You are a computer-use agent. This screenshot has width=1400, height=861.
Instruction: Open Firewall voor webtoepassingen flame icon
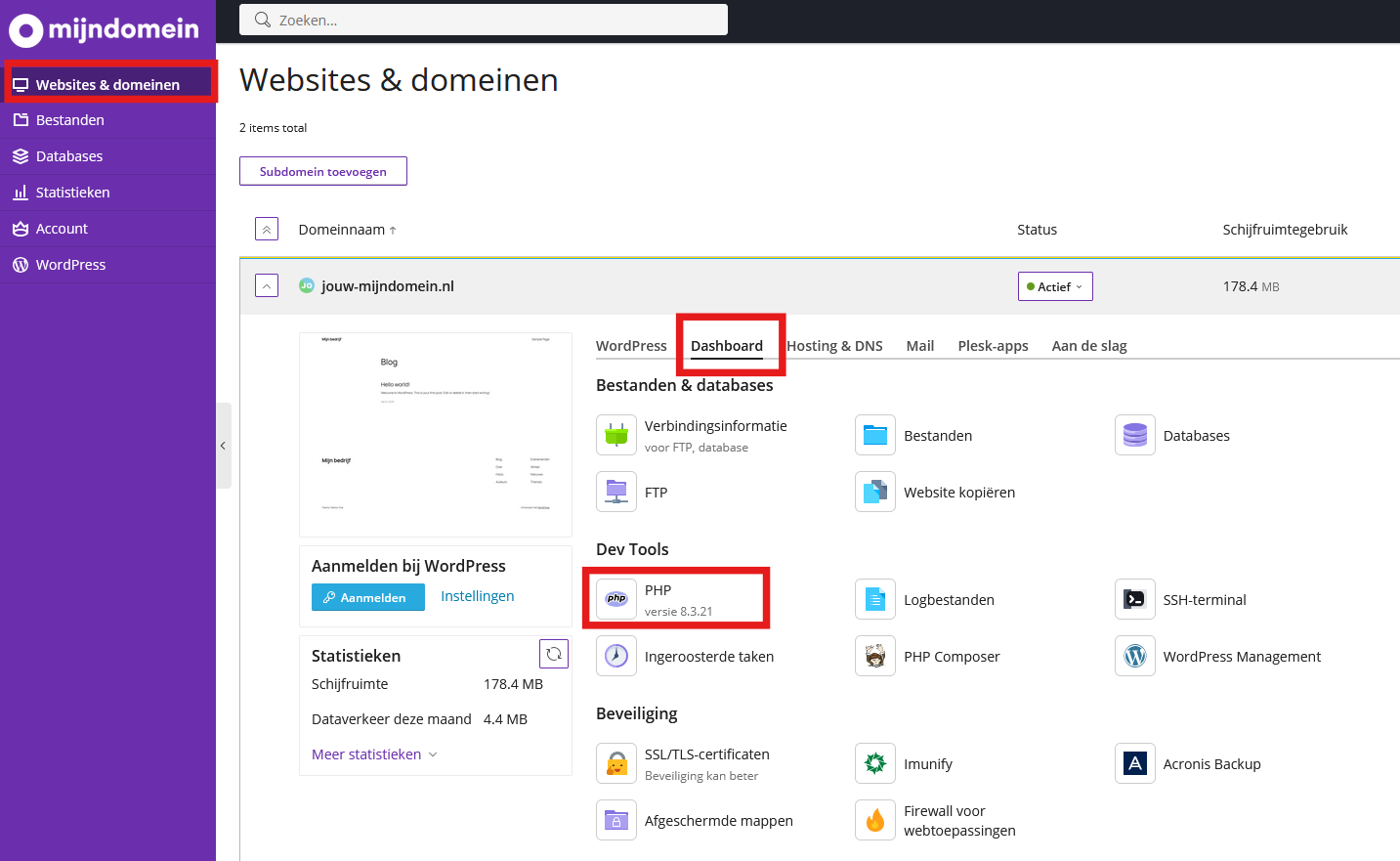coord(875,820)
